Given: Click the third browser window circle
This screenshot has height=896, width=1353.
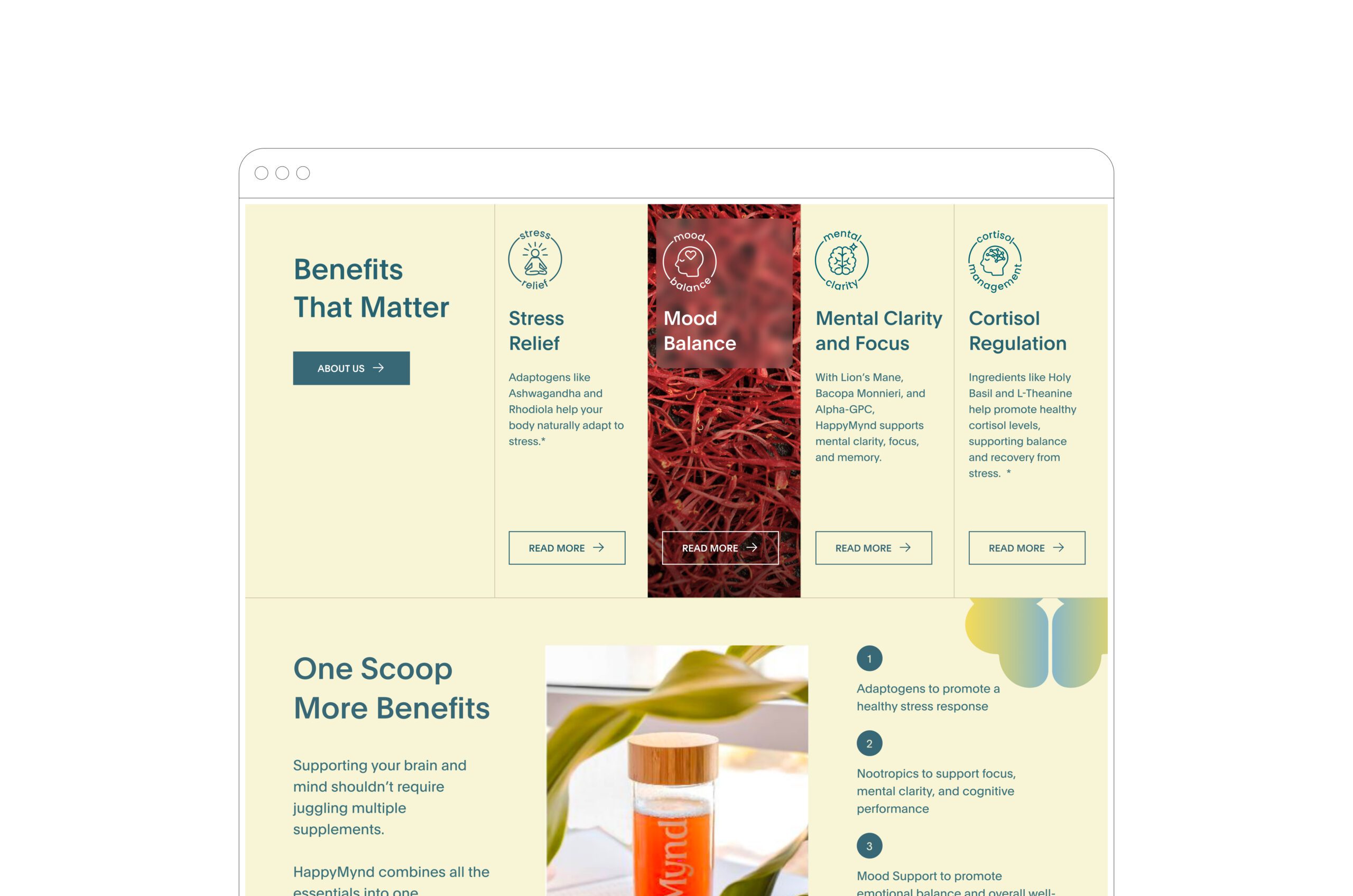Looking at the screenshot, I should click(303, 173).
